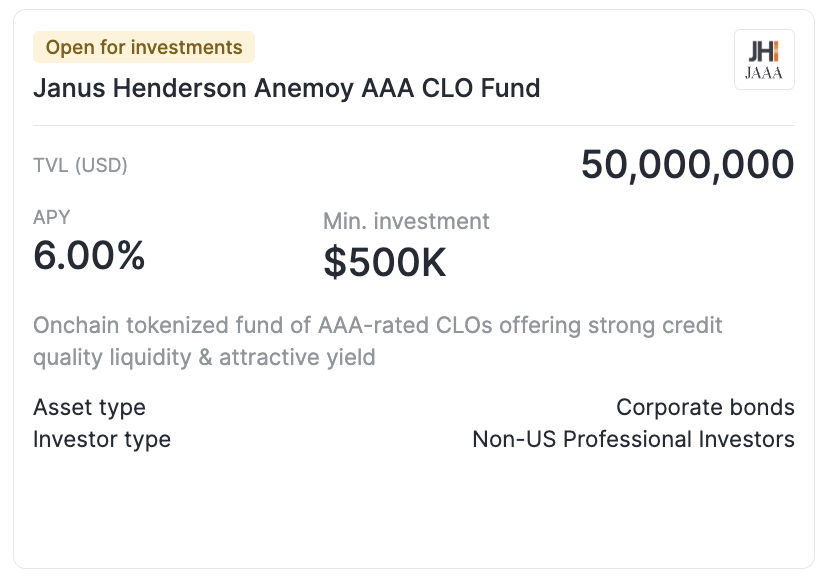Screen dimensions: 826x582
Task: Select the $500K minimum investment value
Action: [384, 262]
